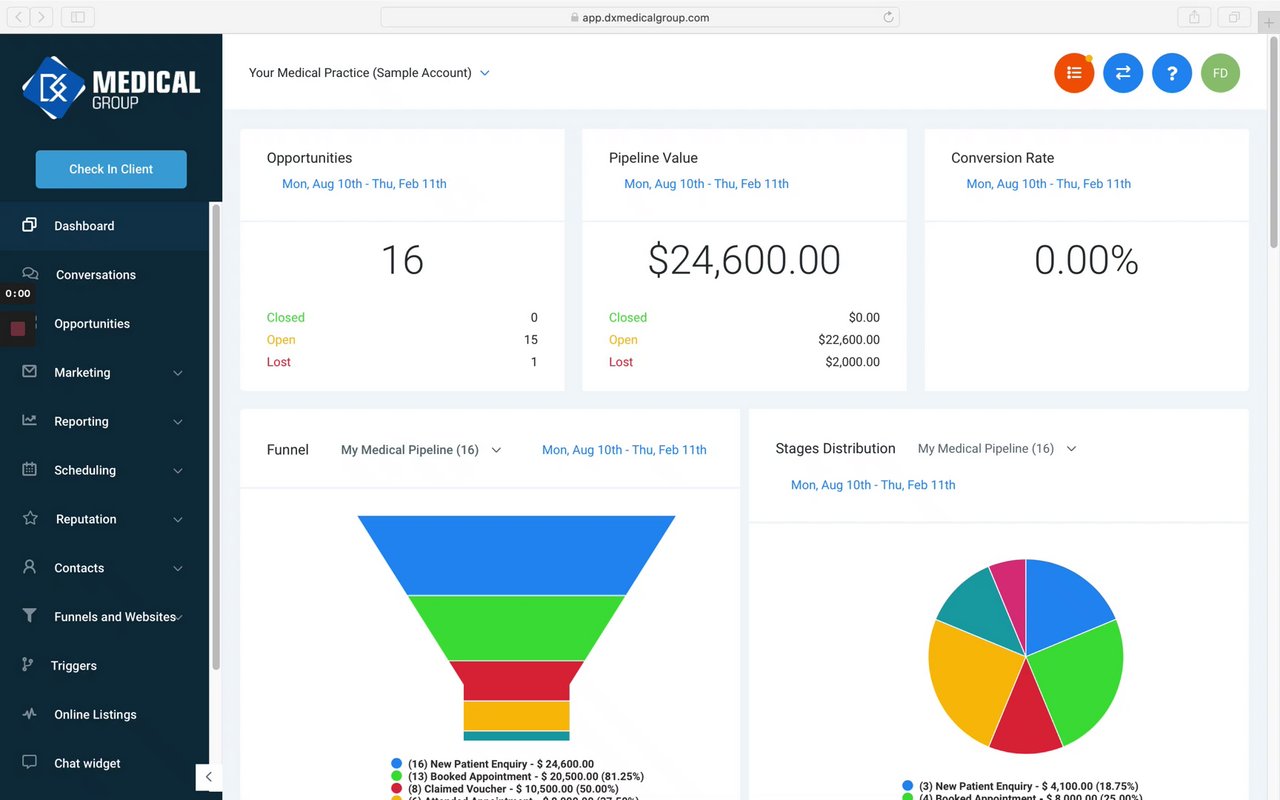This screenshot has height=800, width=1280.
Task: Open the blue question mark help icon
Action: click(1172, 73)
